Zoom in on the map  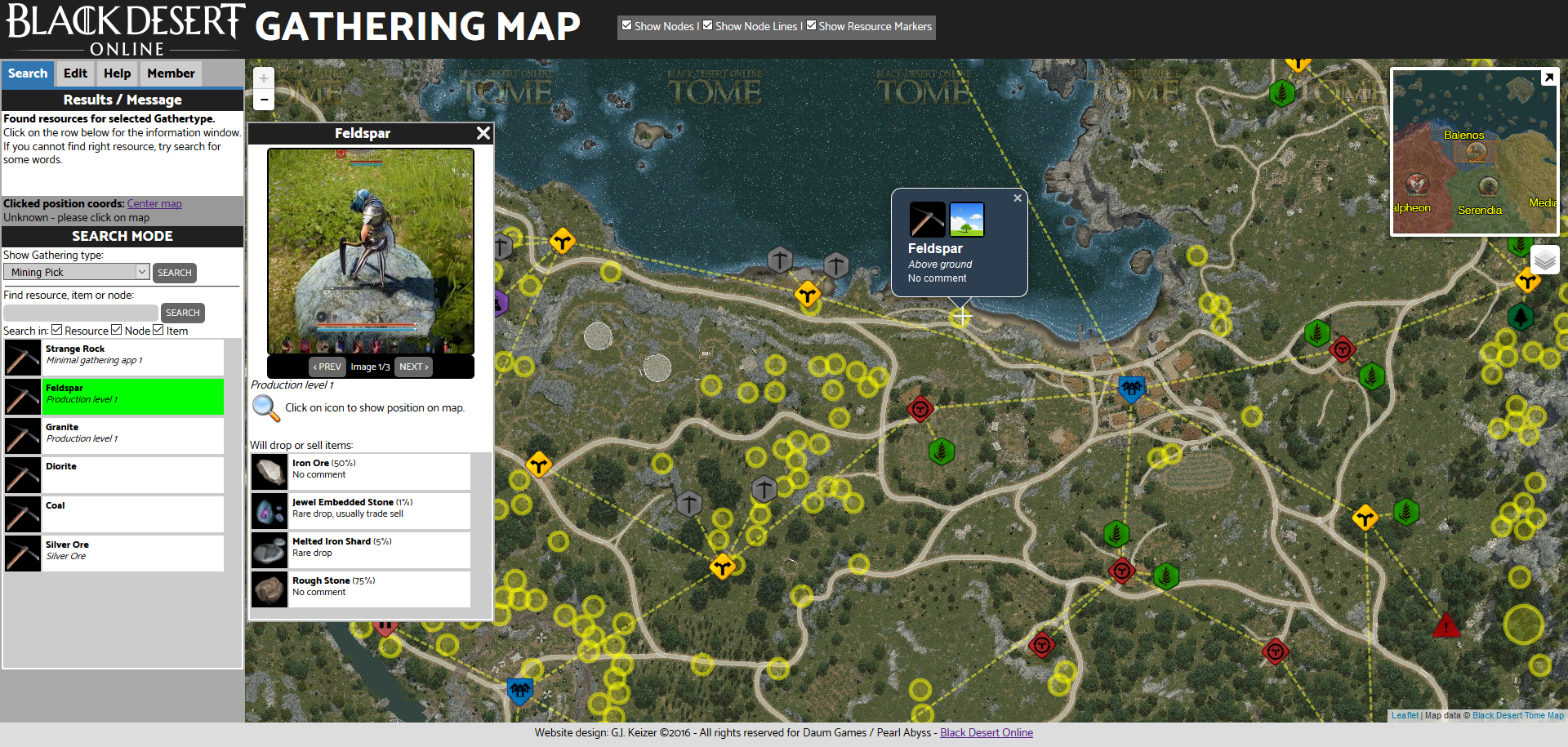[264, 78]
